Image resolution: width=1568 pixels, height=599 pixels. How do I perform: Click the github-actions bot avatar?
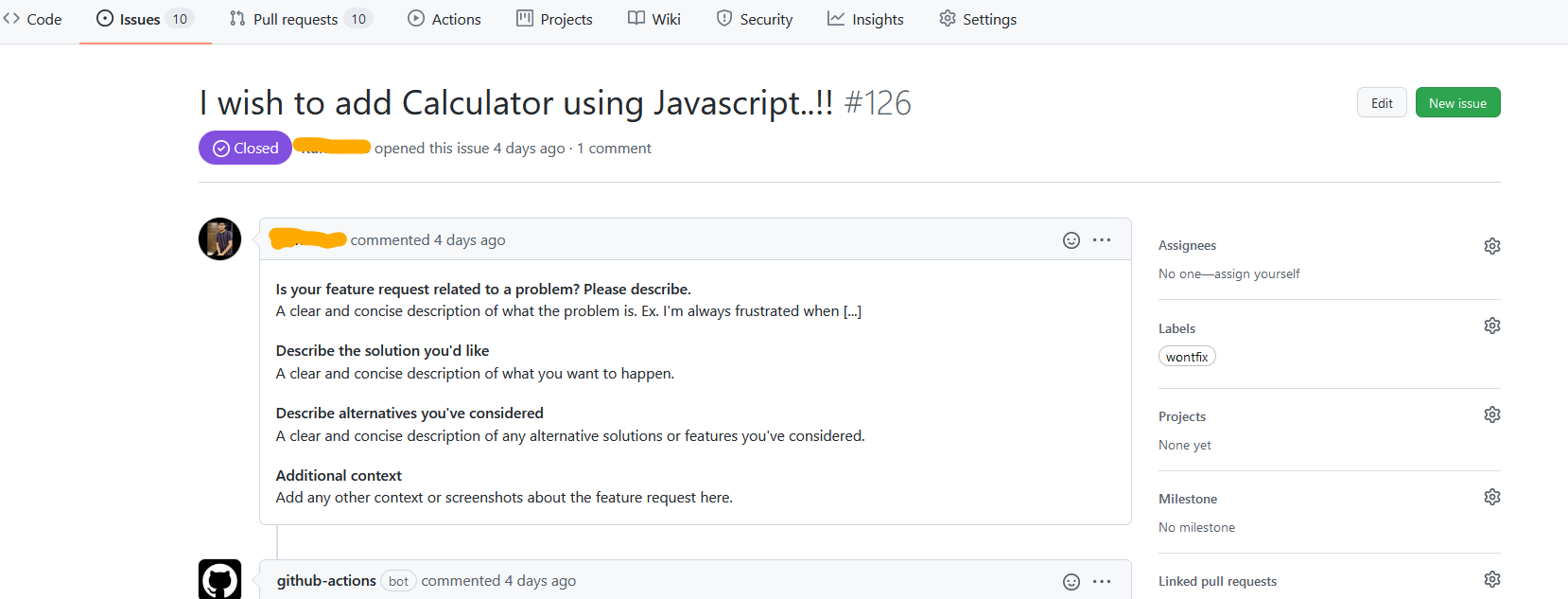pos(219,579)
